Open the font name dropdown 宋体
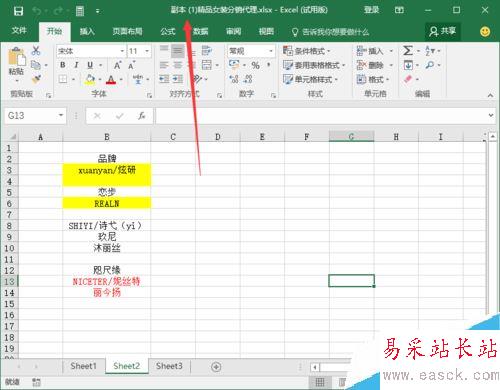The height and width of the screenshot is (390, 500). pyautogui.click(x=122, y=51)
